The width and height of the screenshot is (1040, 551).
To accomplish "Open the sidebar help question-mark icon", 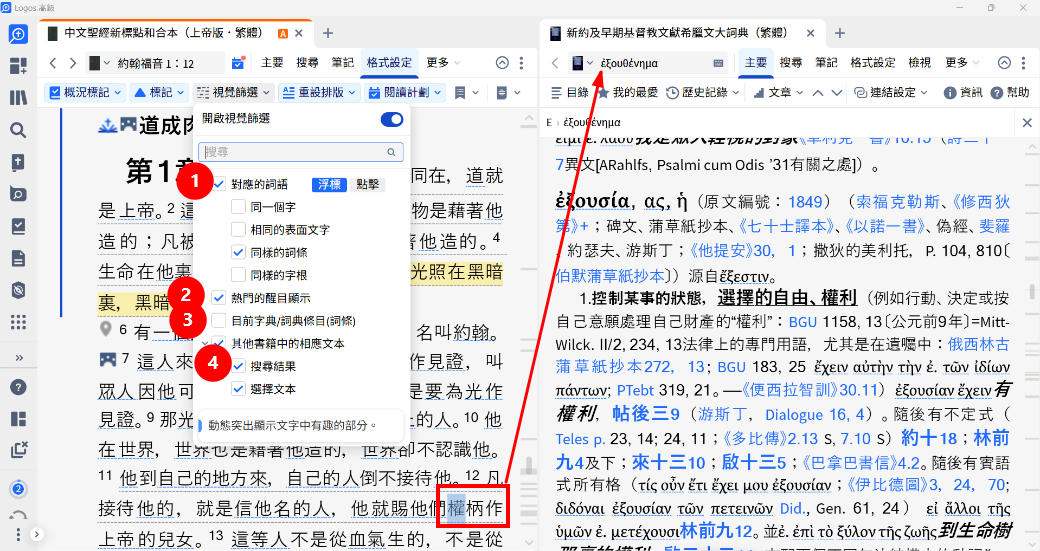I will click(18, 387).
